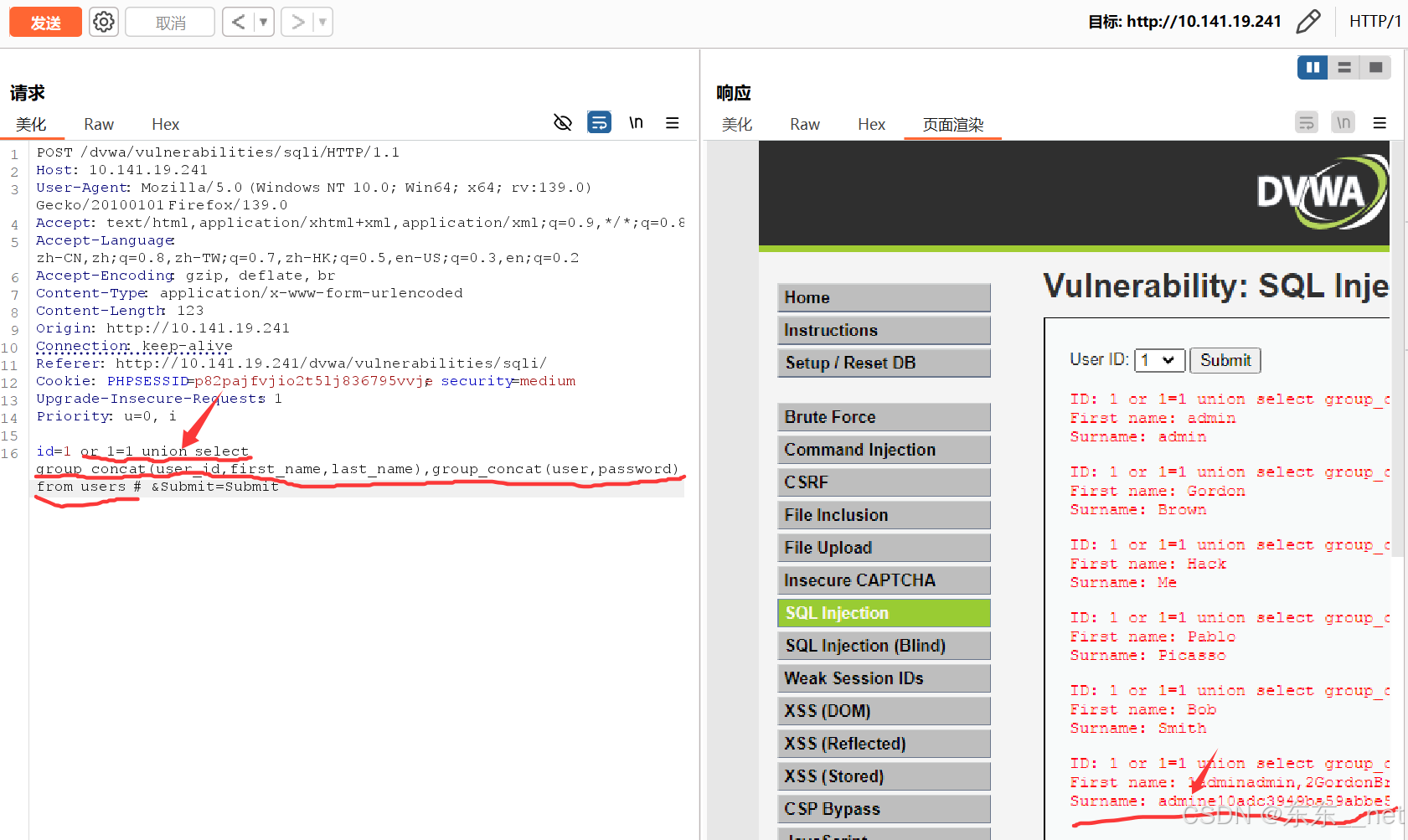Click the 'from users # &Submit=Submit' line
The image size is (1408, 840).
(157, 487)
